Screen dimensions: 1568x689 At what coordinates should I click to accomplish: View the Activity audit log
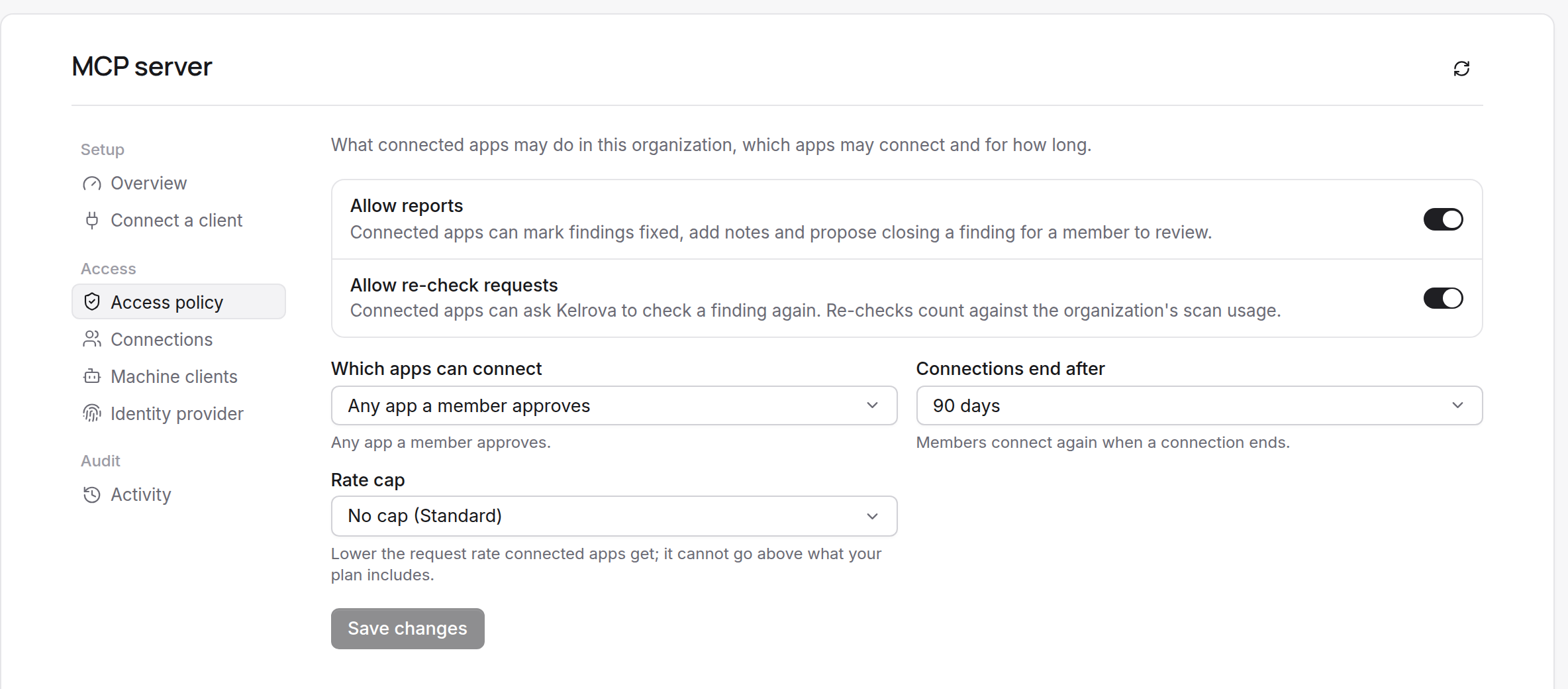[179, 495]
